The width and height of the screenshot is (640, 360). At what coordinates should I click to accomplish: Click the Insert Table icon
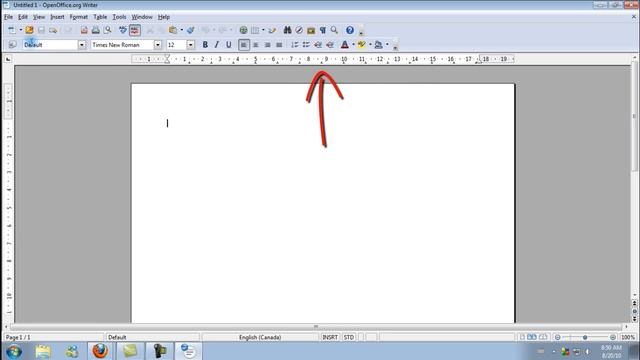click(x=255, y=30)
